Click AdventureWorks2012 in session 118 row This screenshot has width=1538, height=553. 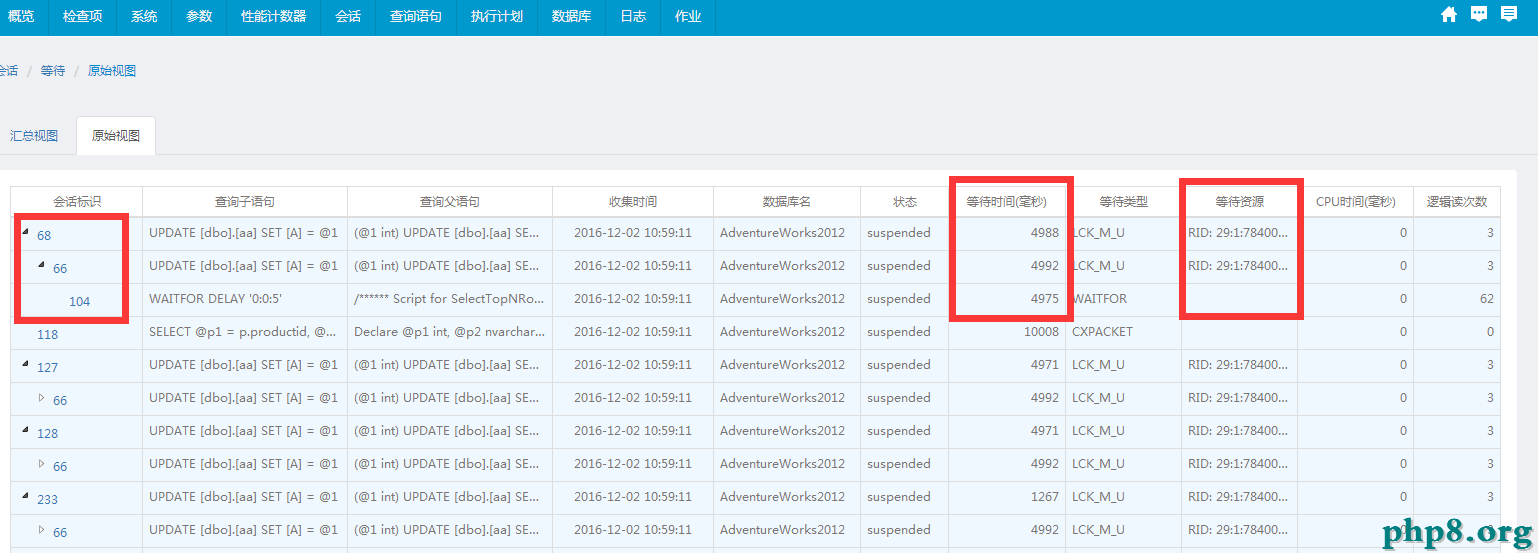click(x=782, y=332)
